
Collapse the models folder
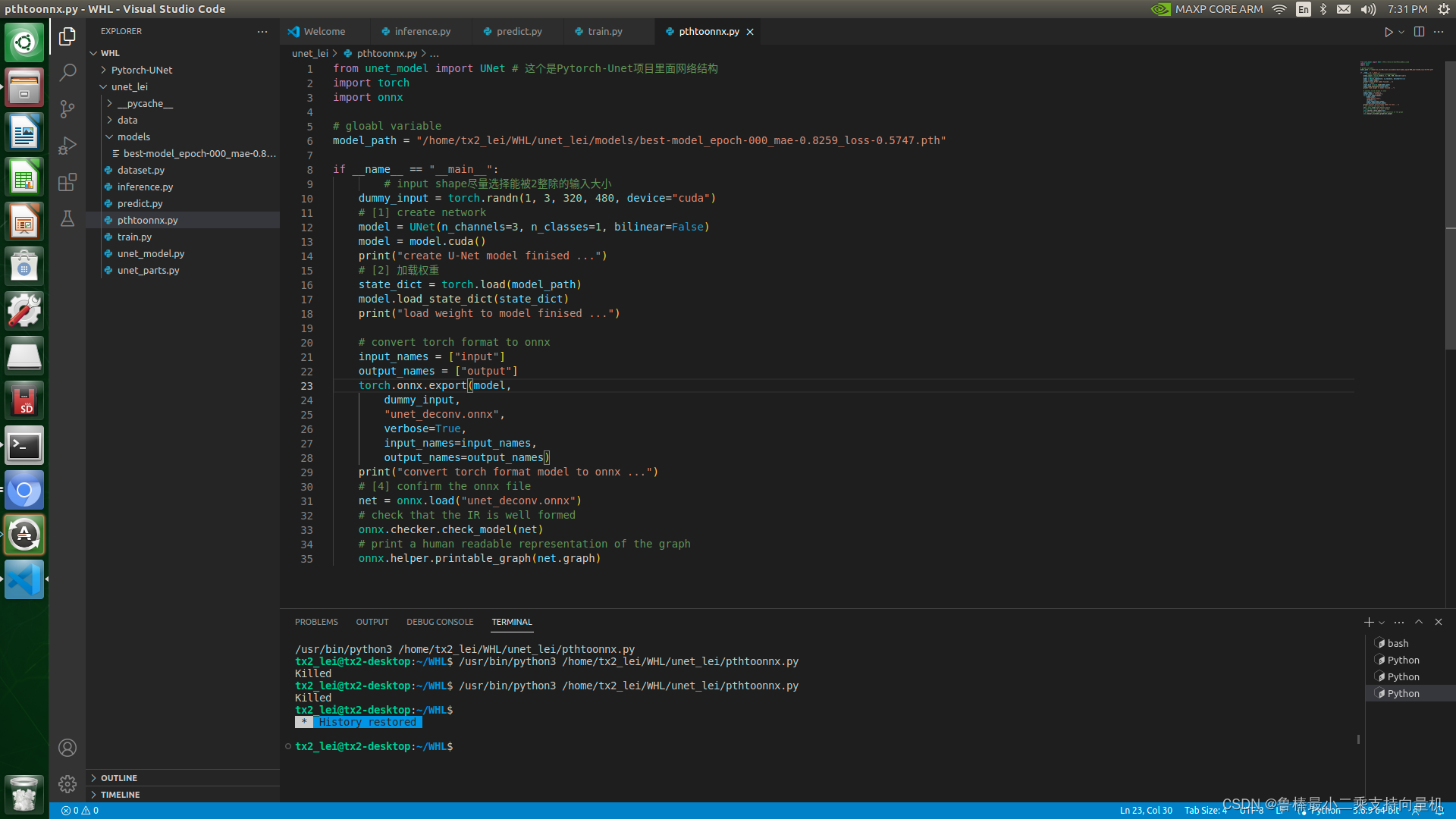182,136
